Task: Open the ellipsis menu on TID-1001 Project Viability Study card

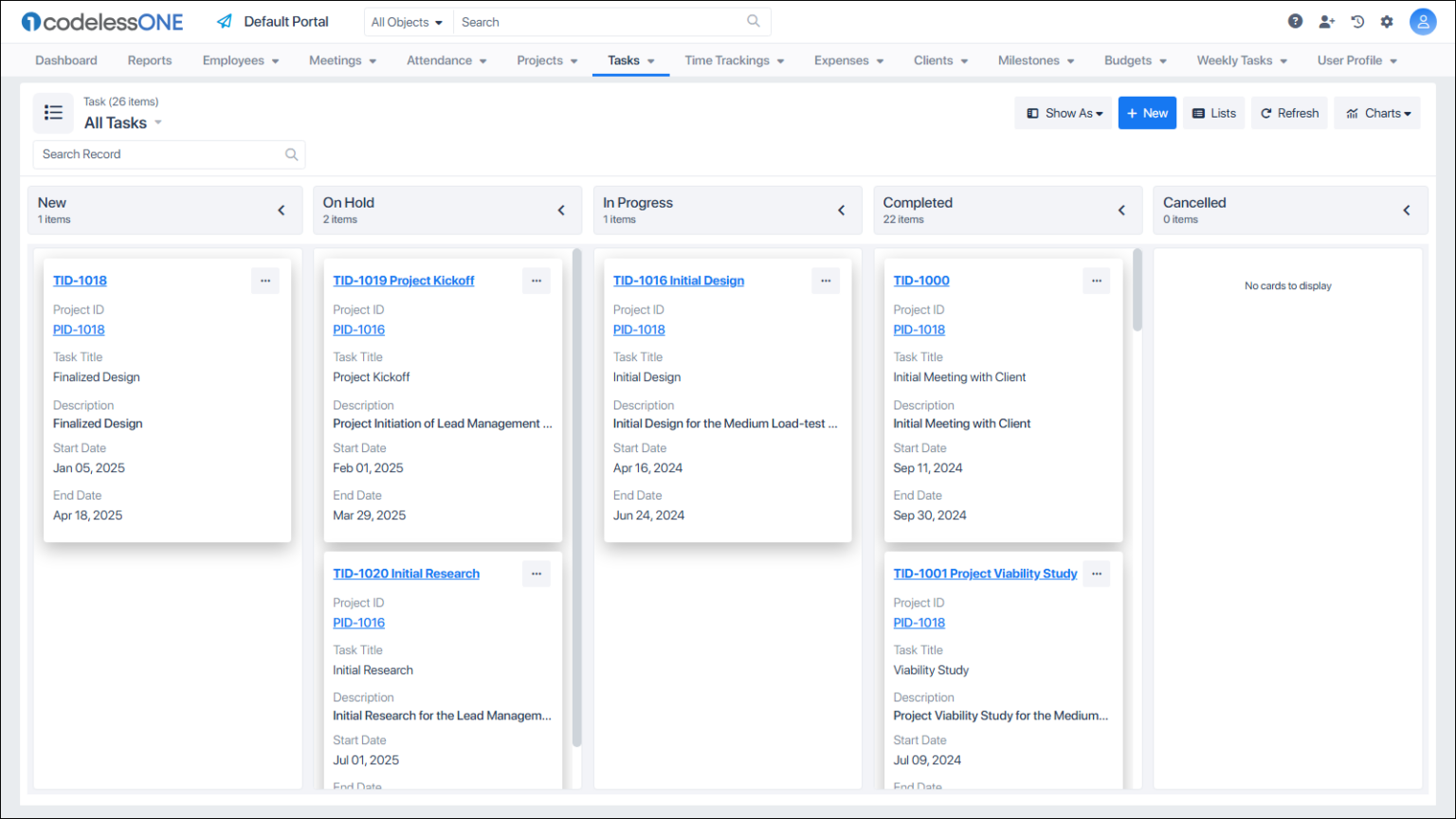Action: (x=1097, y=573)
